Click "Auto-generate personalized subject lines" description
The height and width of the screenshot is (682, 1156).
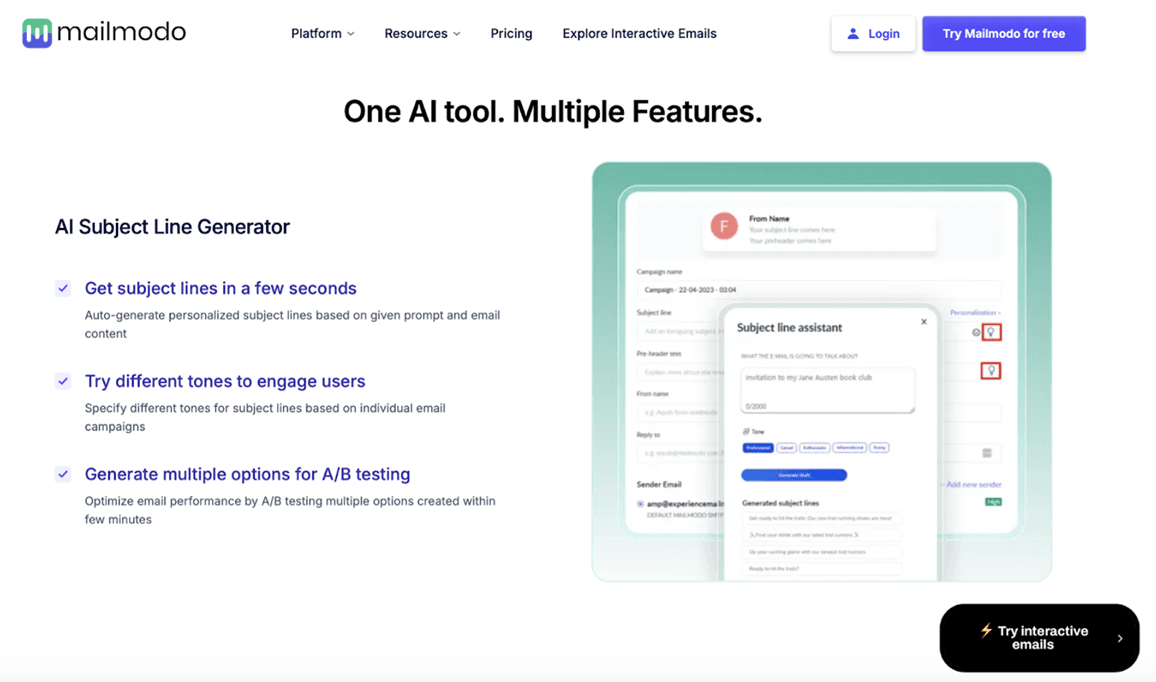292,324
